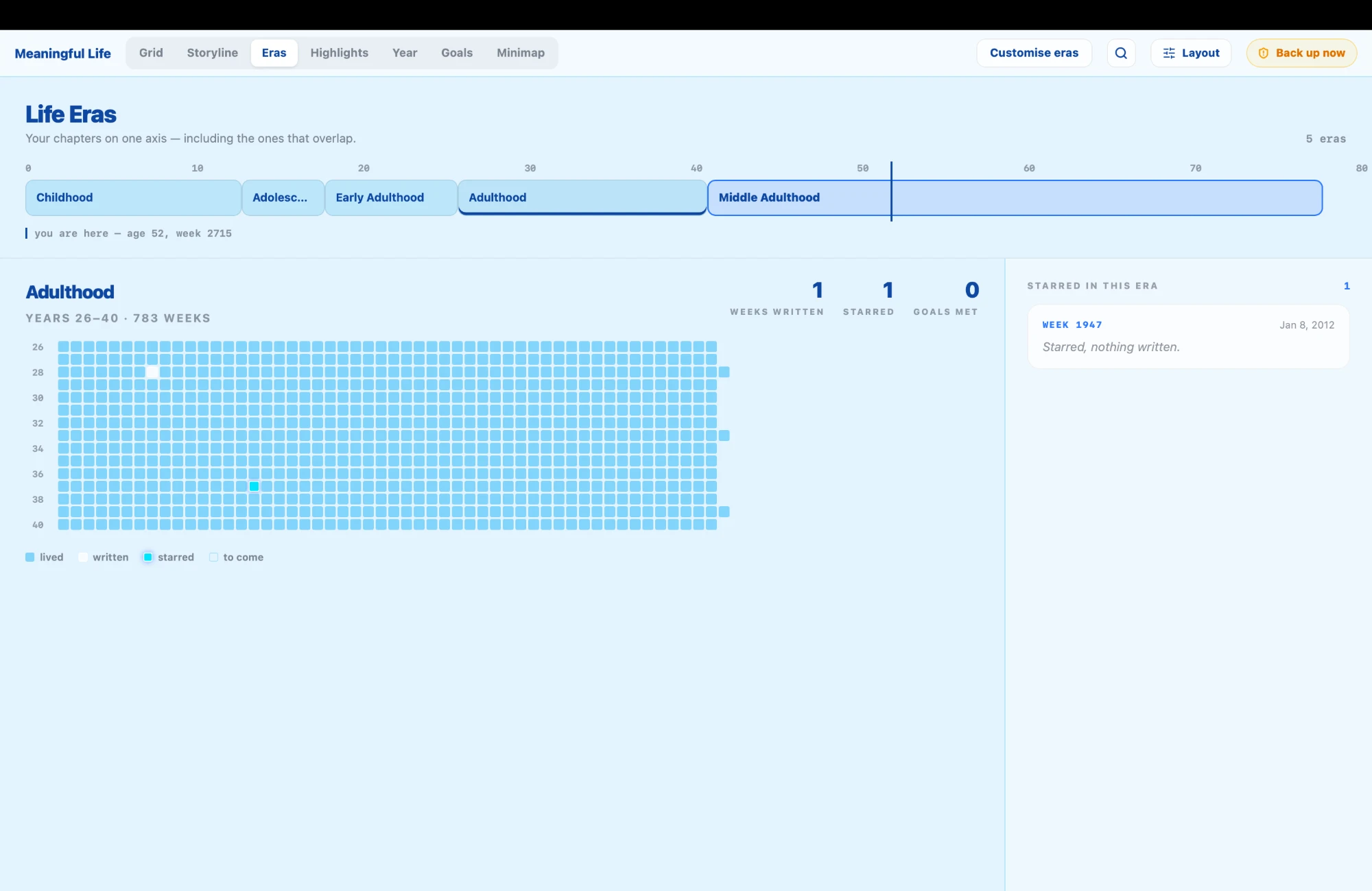1372x891 pixels.
Task: Click the Weeks Written count
Action: [818, 290]
